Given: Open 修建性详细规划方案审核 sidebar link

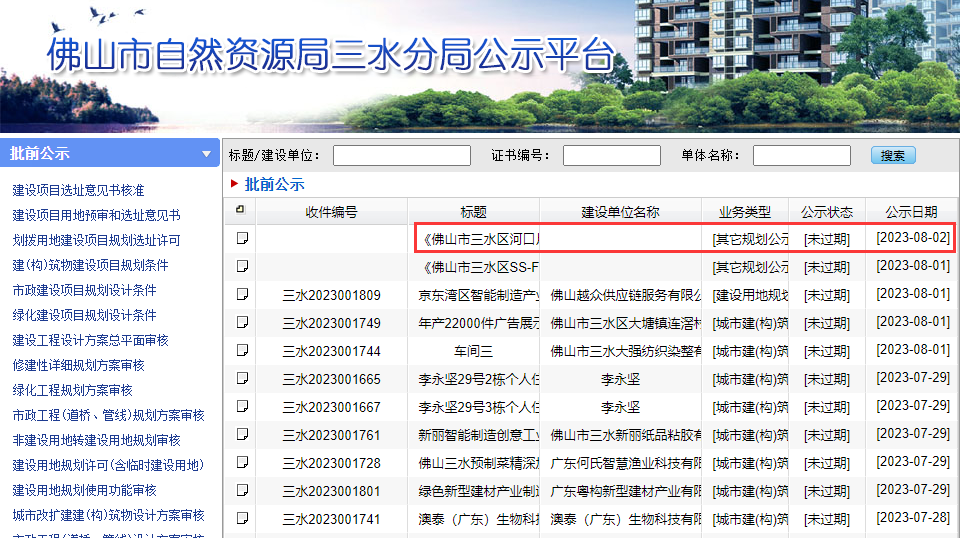Looking at the screenshot, I should tap(78, 366).
